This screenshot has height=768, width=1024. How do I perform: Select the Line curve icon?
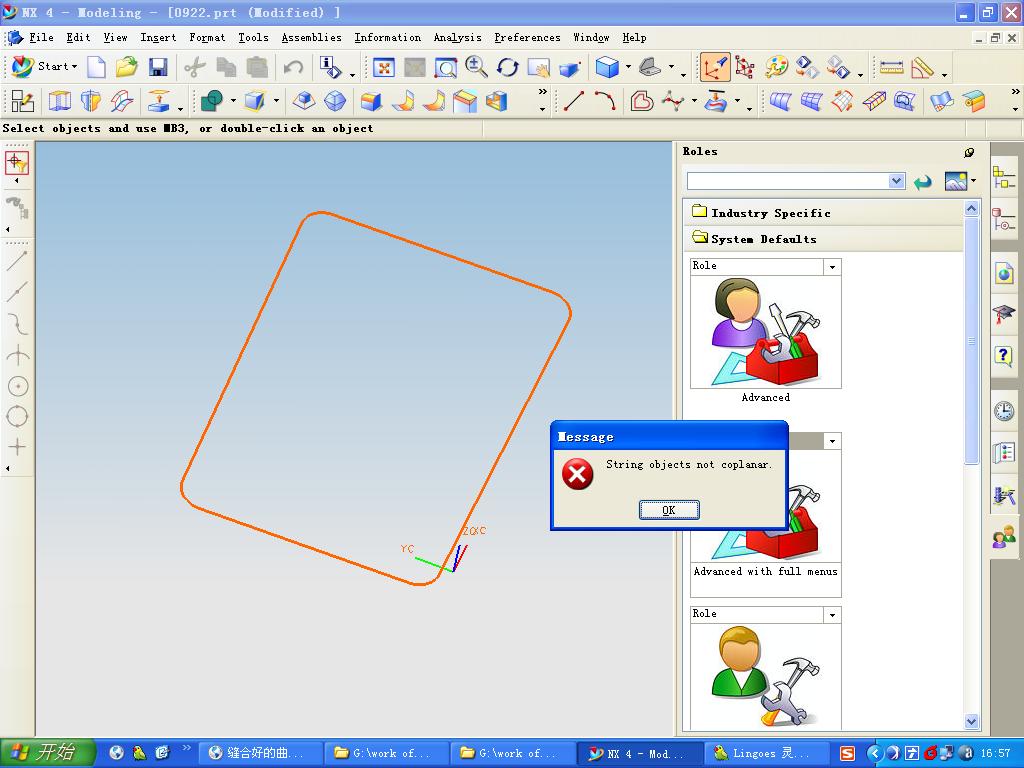(x=573, y=101)
